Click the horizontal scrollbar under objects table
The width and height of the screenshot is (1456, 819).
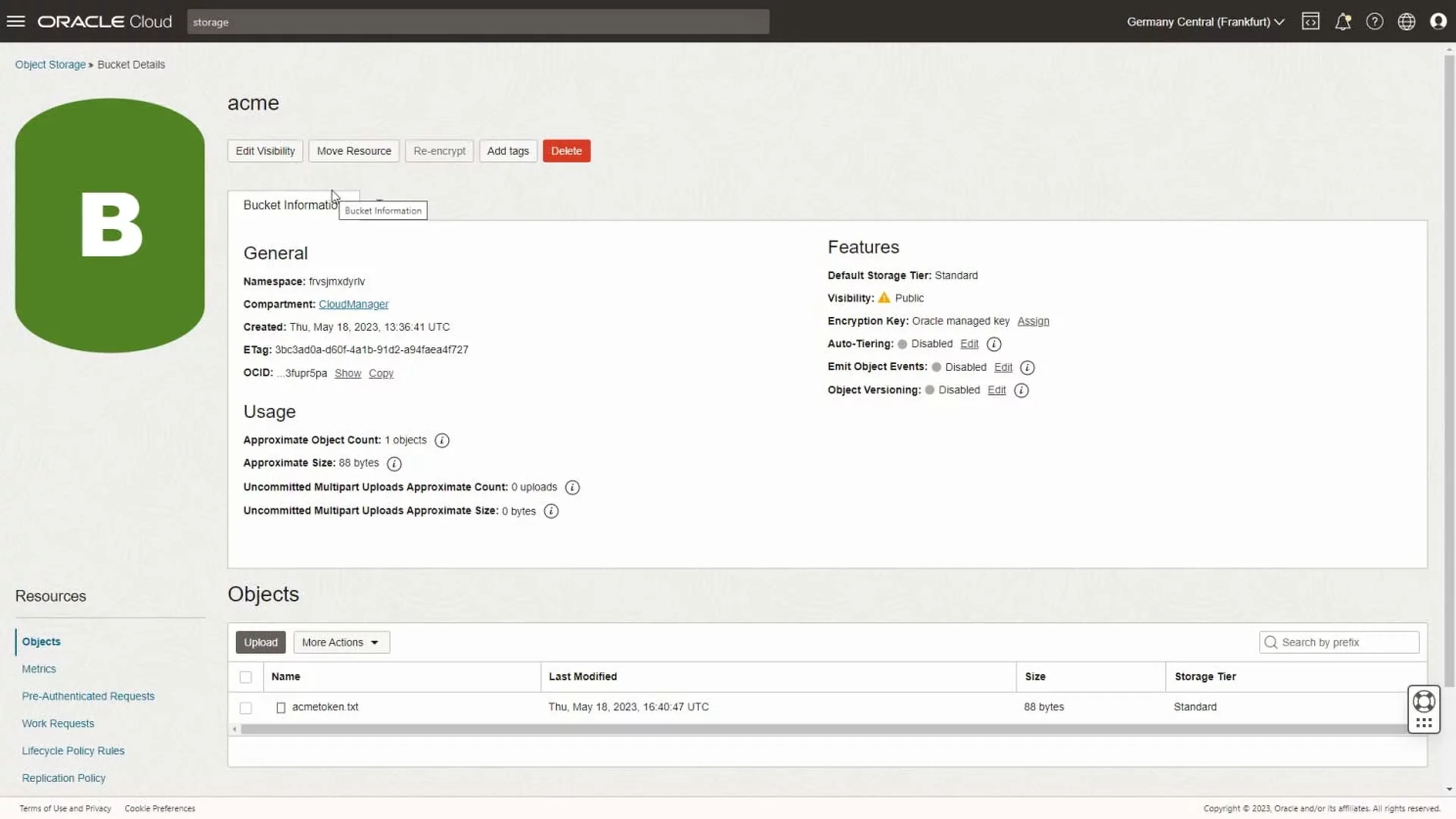click(824, 729)
